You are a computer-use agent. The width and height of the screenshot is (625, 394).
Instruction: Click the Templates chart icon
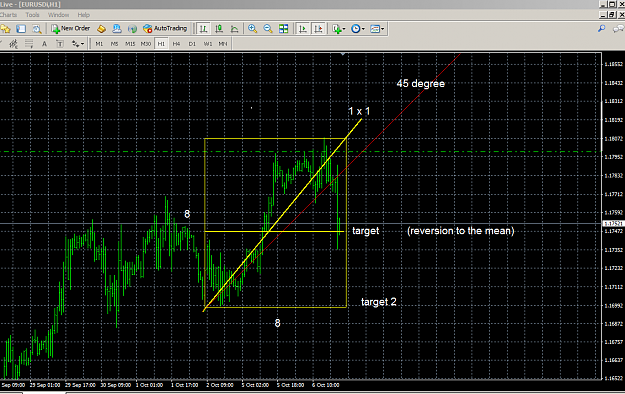coord(375,29)
